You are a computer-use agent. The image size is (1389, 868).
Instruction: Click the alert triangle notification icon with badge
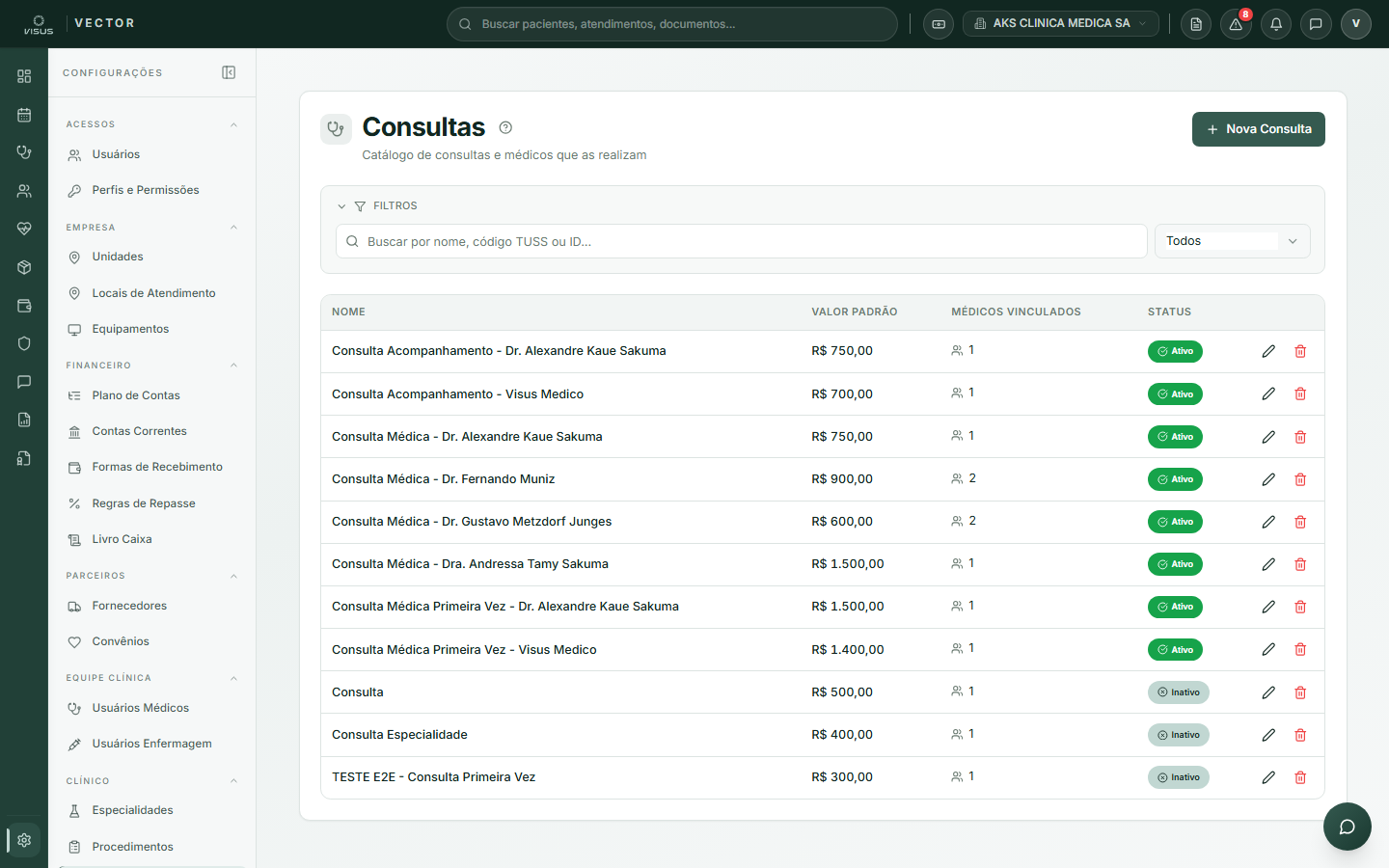[x=1236, y=24]
